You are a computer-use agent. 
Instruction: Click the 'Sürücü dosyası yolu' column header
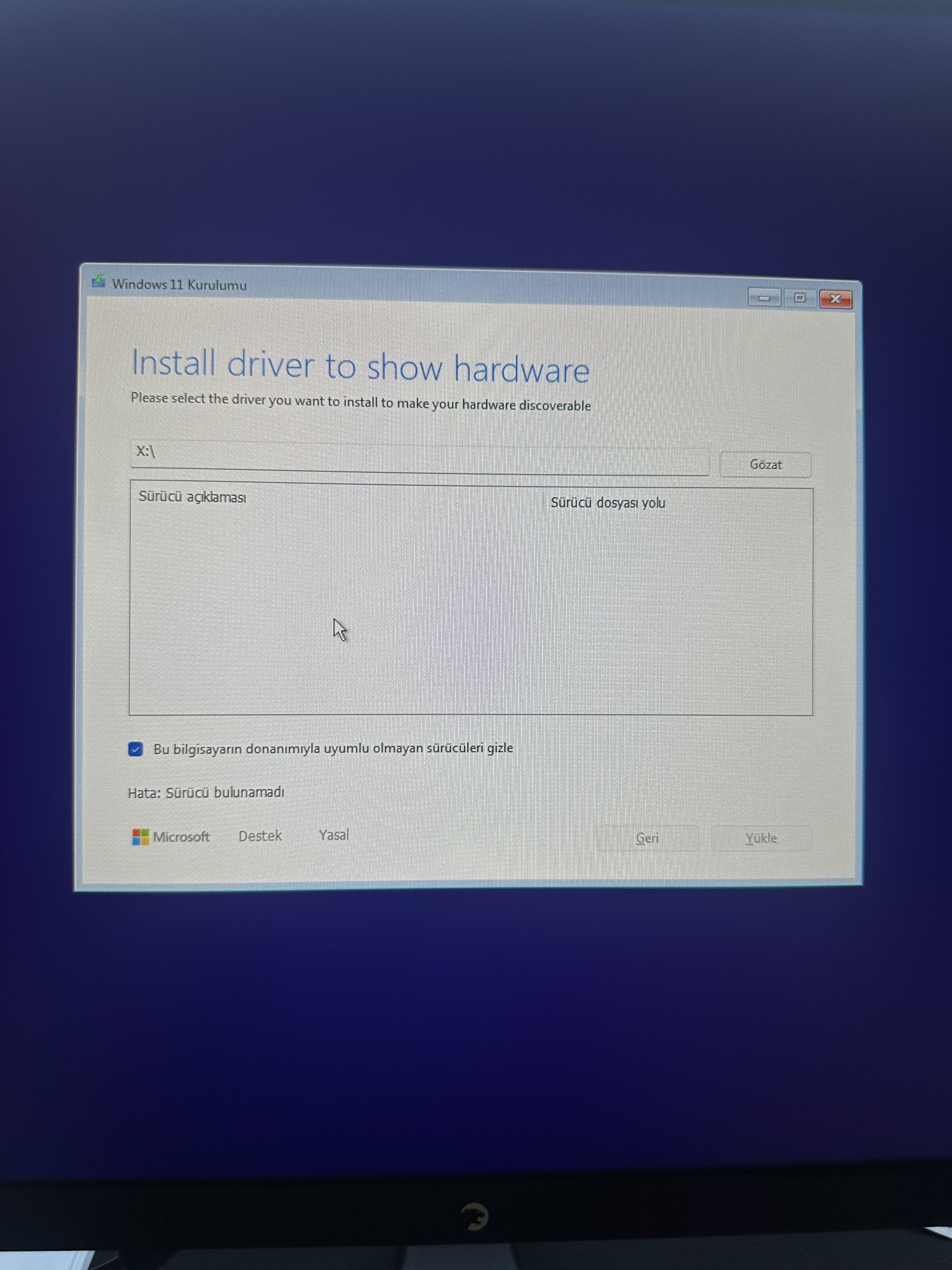(608, 503)
